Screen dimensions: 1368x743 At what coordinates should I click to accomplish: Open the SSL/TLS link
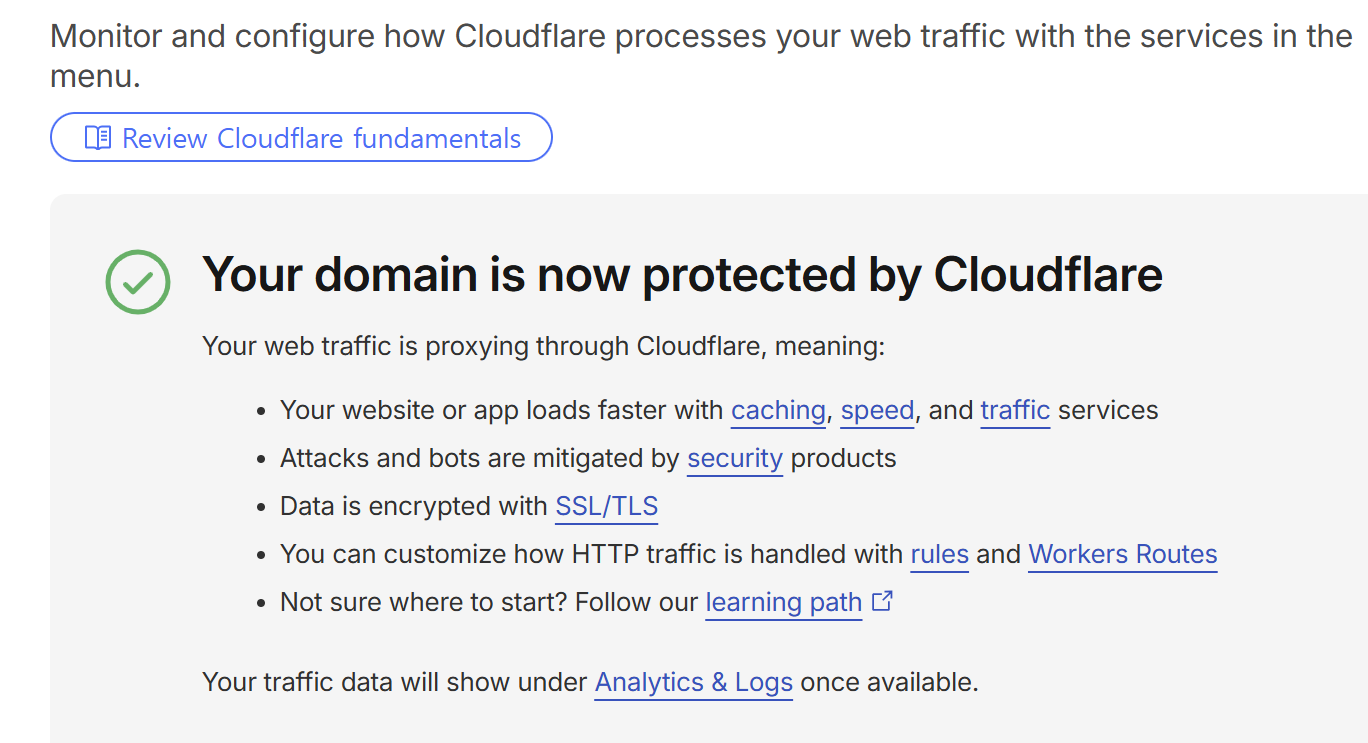click(x=606, y=506)
